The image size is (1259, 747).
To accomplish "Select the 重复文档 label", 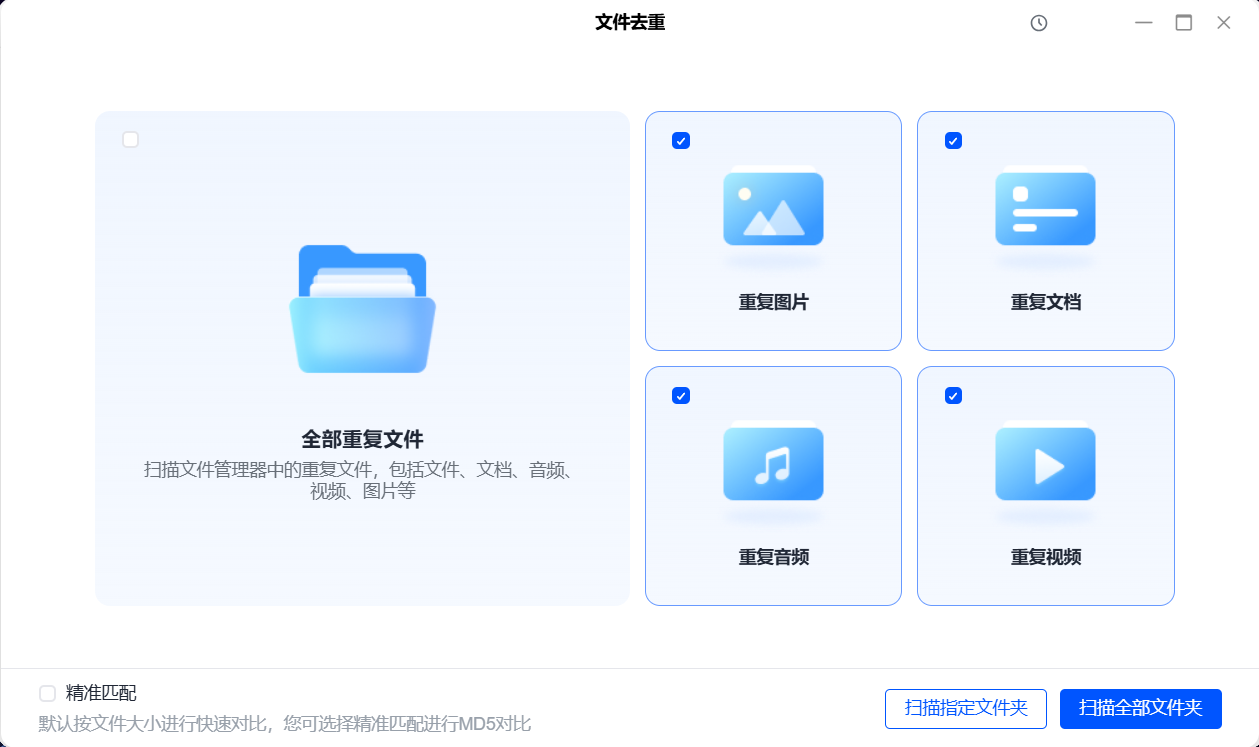I will pyautogui.click(x=1046, y=302).
